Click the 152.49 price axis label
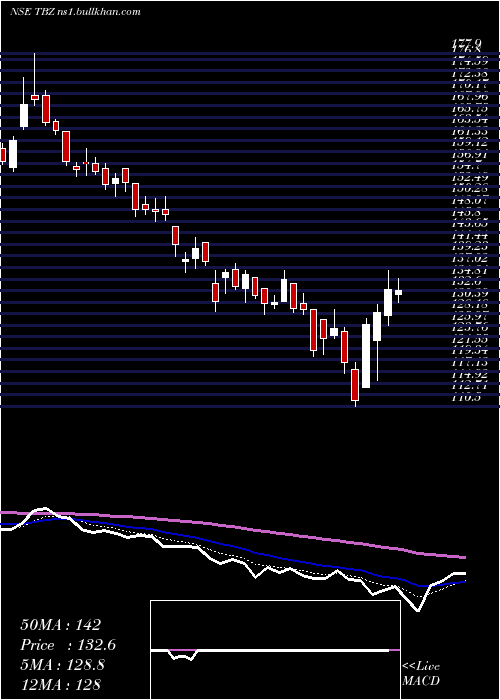The width and height of the screenshot is (500, 700). click(470, 177)
